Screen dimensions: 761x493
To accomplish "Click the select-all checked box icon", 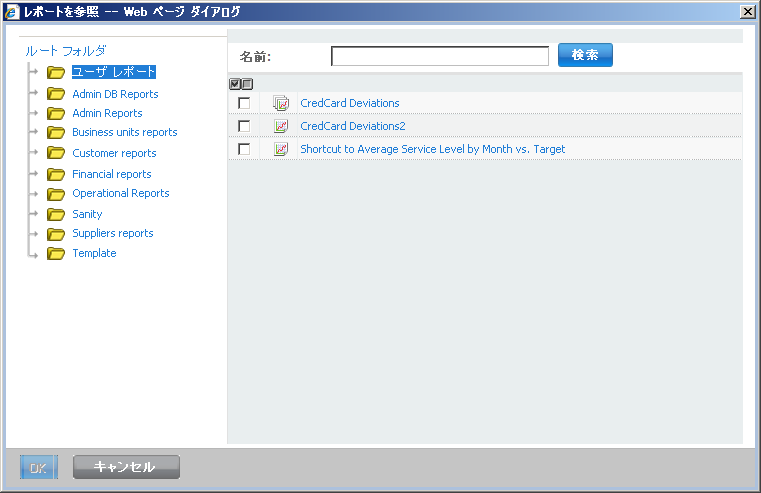I will pos(235,84).
